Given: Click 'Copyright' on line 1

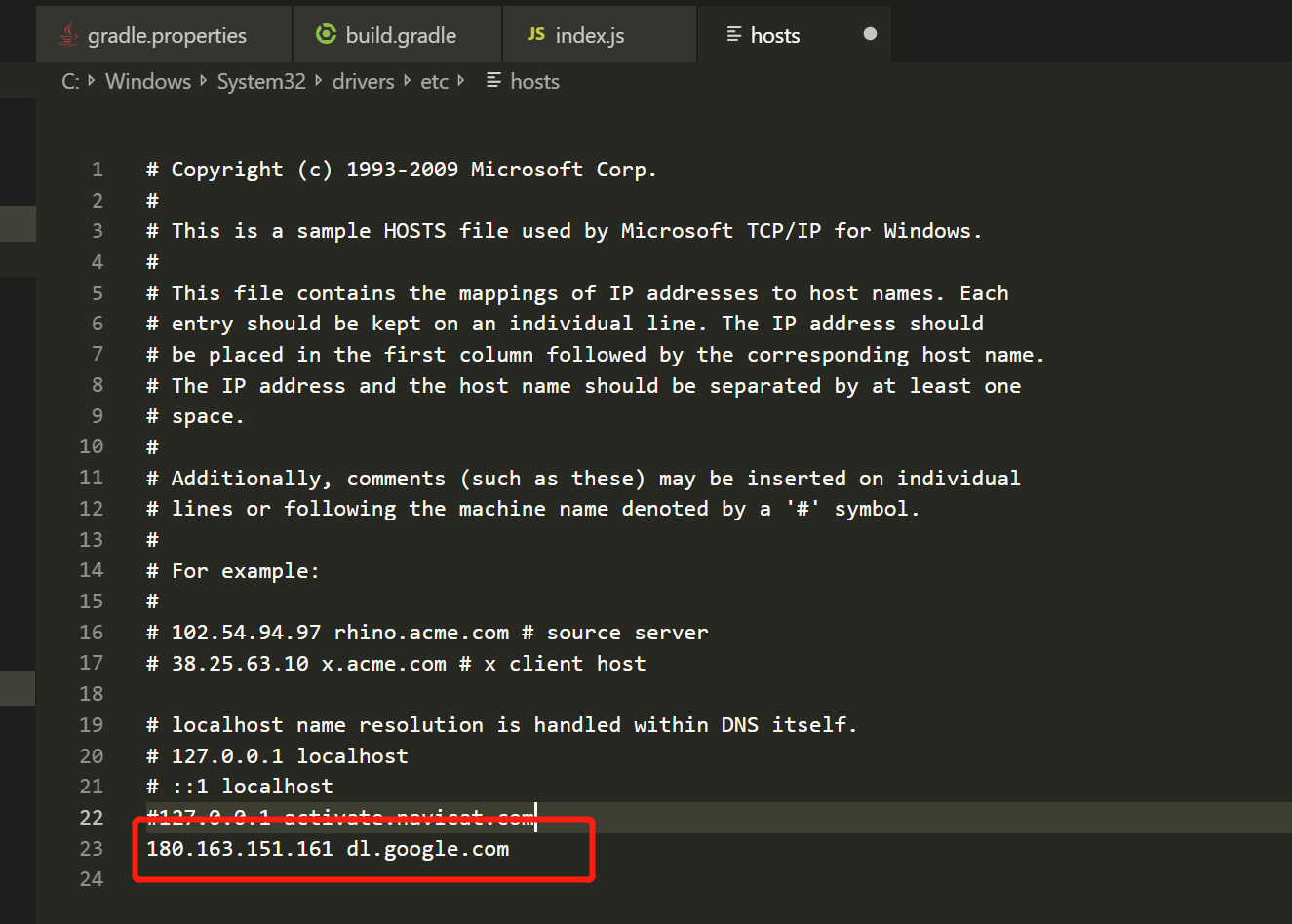Looking at the screenshot, I should coord(227,171).
